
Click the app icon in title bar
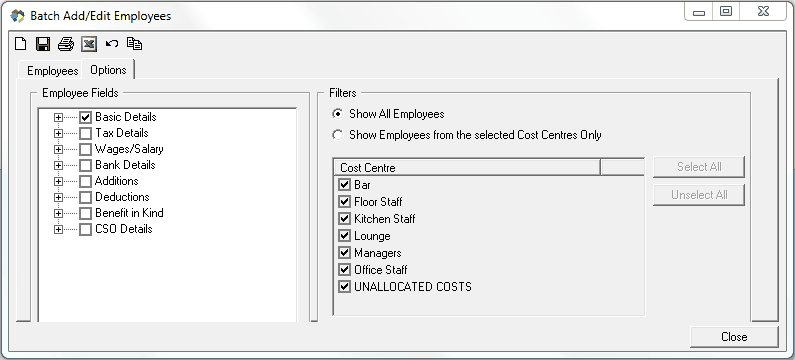[17, 16]
